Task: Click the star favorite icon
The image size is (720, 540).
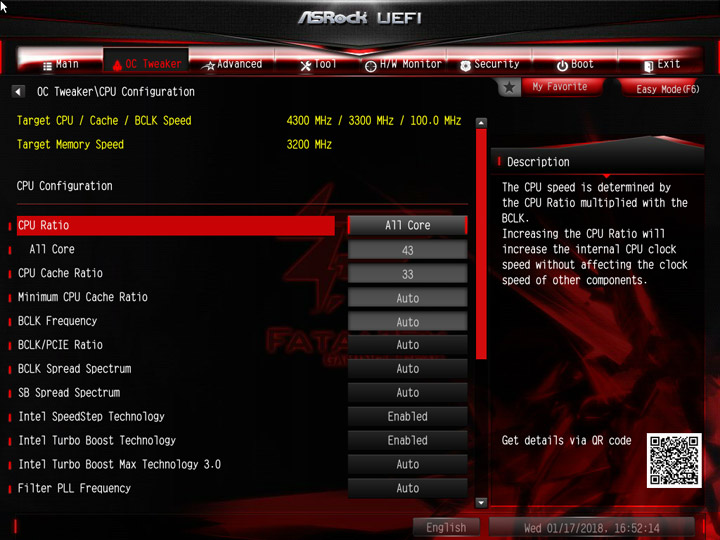Action: (509, 87)
